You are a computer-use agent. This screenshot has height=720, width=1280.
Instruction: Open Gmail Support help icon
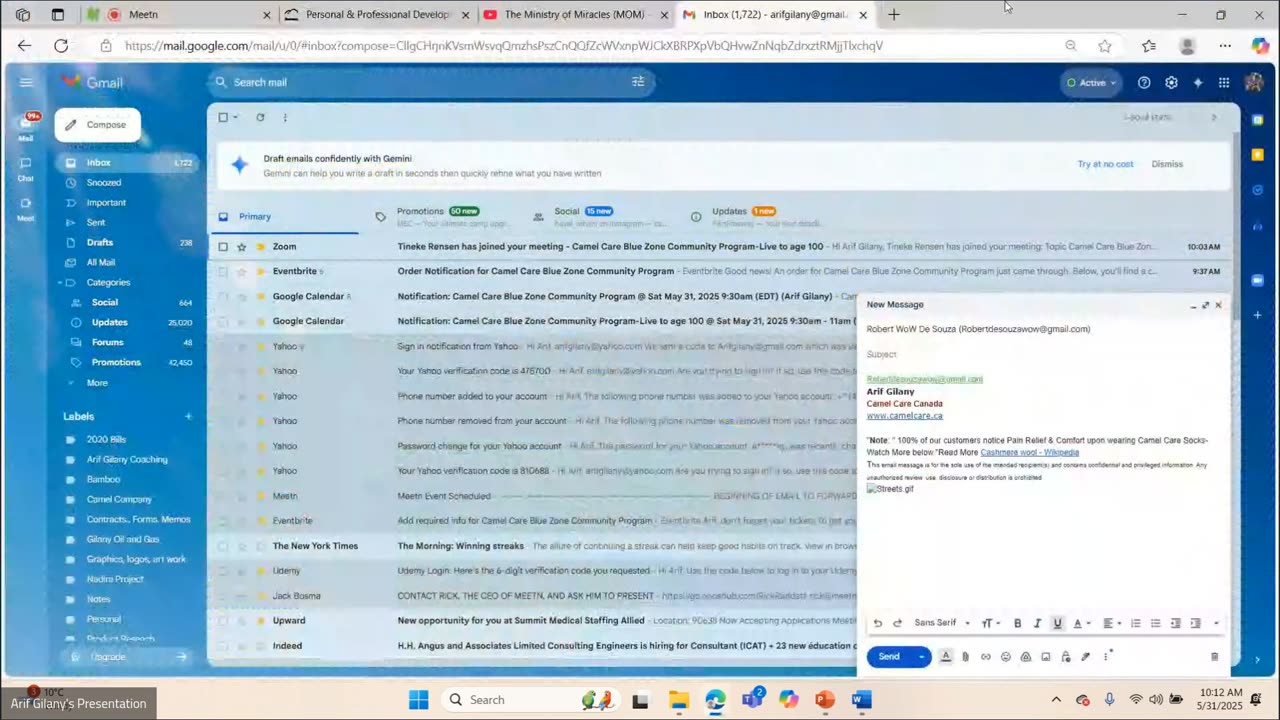tap(1144, 83)
